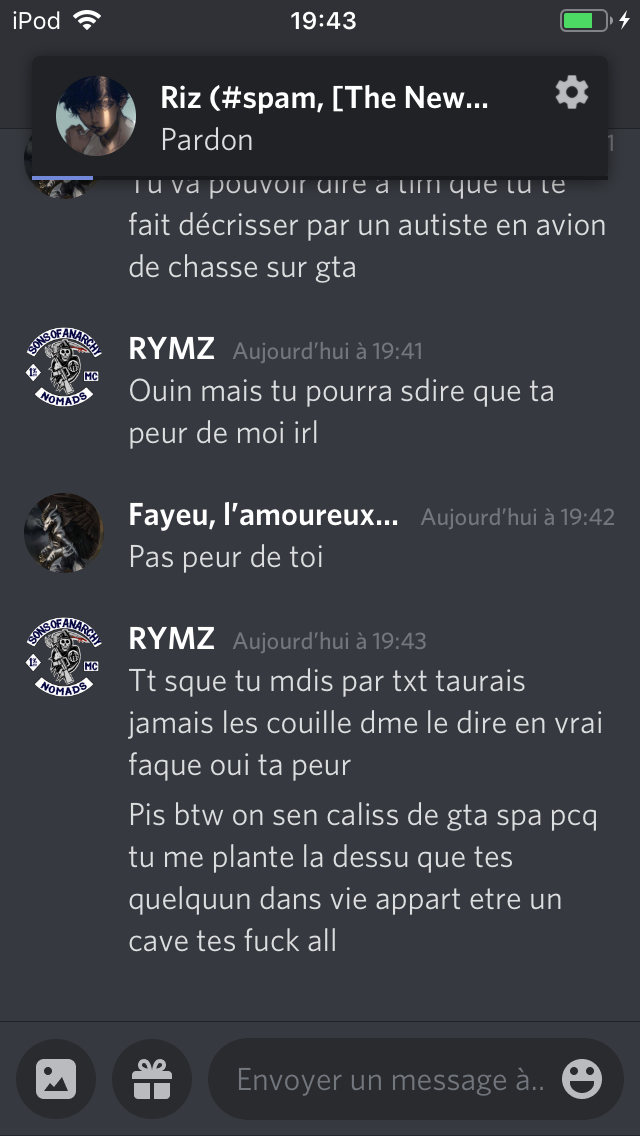Select message 'Ouin mais tu pourra sdire'
Image resolution: width=640 pixels, height=1136 pixels.
coord(341,412)
